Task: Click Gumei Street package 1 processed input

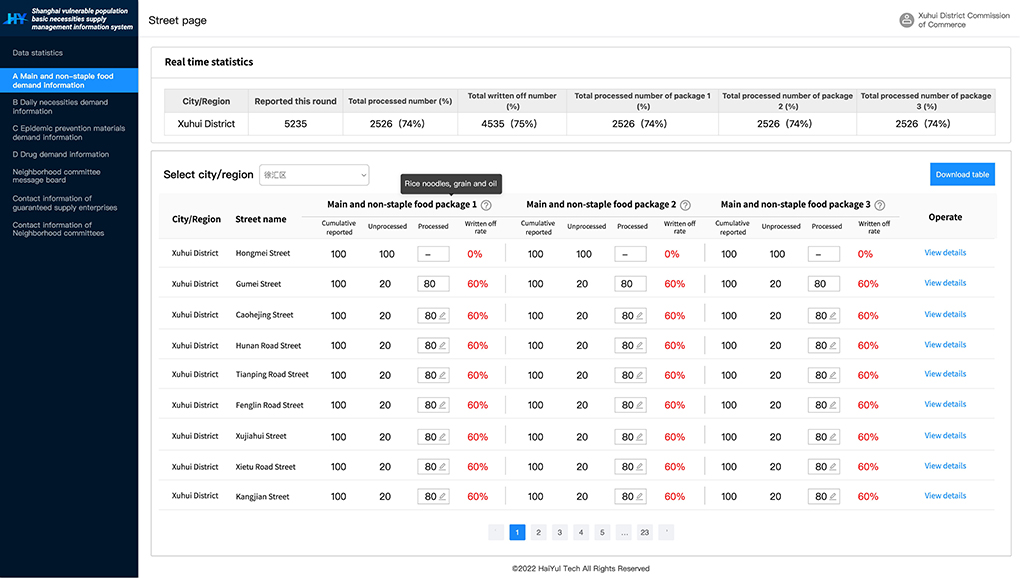Action: 433,284
